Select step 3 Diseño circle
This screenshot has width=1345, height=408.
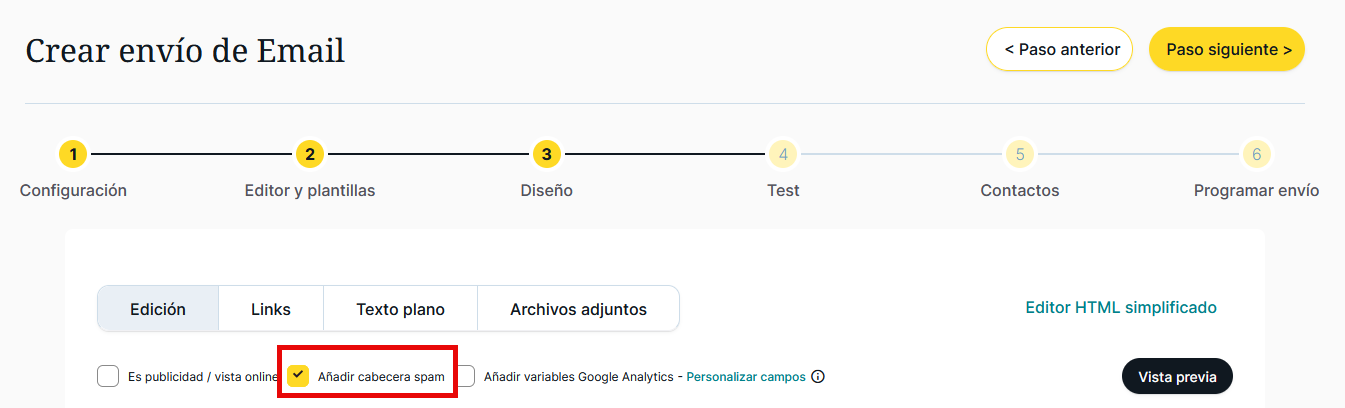pyautogui.click(x=546, y=154)
